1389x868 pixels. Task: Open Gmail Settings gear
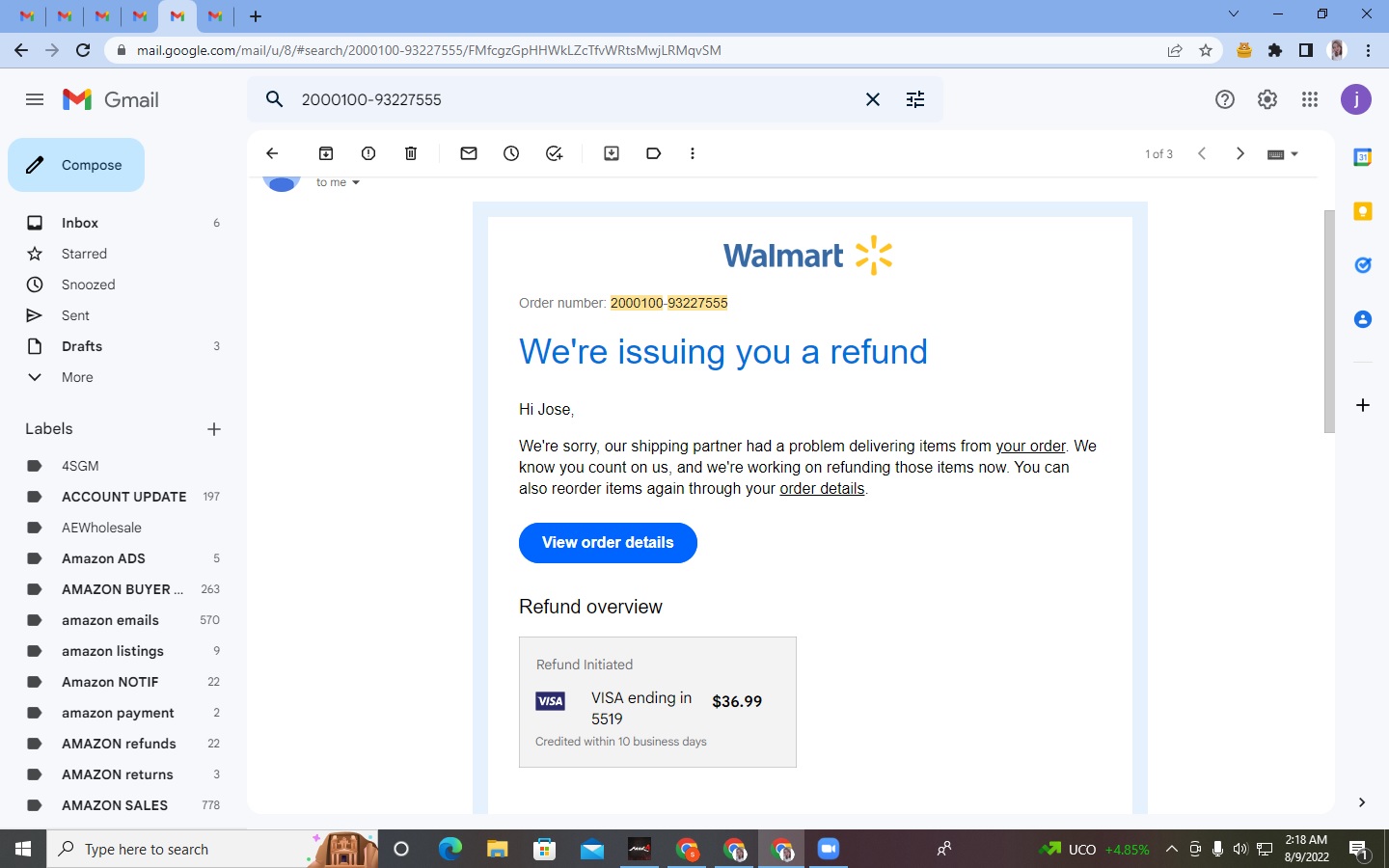1267,99
